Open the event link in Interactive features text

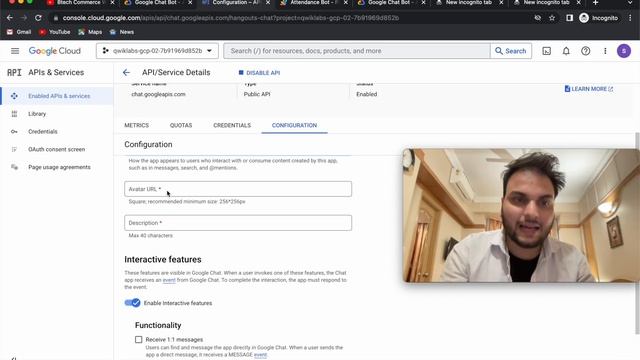169,280
